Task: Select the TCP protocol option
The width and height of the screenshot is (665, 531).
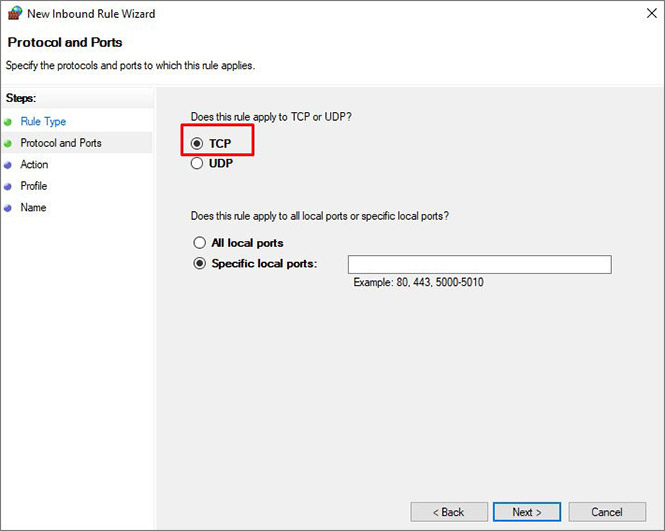Action: point(197,144)
